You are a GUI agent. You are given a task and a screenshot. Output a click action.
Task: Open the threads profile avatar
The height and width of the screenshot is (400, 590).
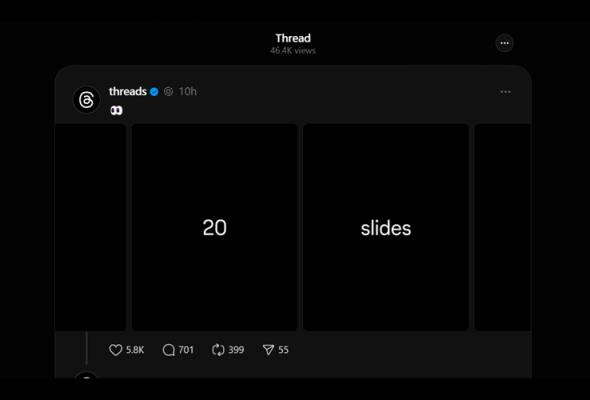point(87,100)
